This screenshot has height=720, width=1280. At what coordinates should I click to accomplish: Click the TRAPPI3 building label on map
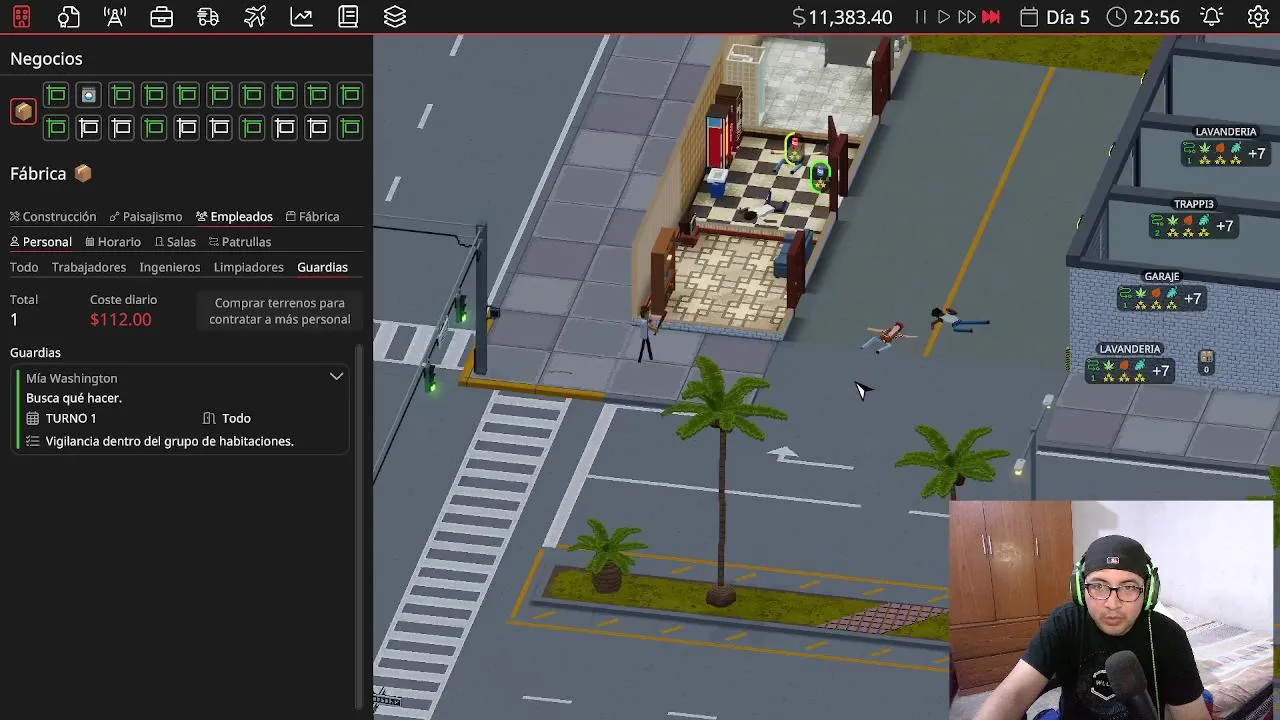coord(1194,204)
